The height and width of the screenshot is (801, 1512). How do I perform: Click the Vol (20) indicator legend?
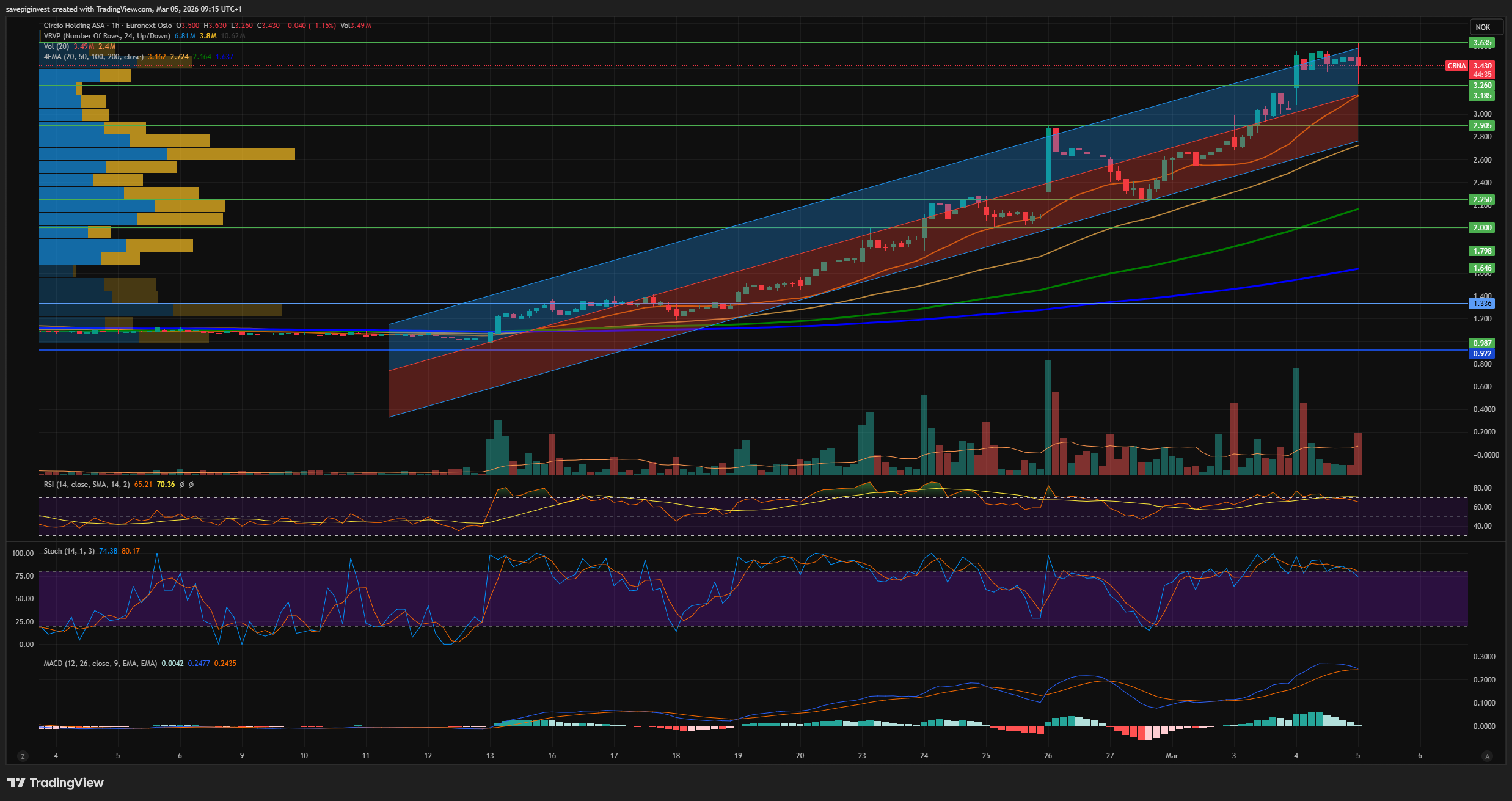56,46
